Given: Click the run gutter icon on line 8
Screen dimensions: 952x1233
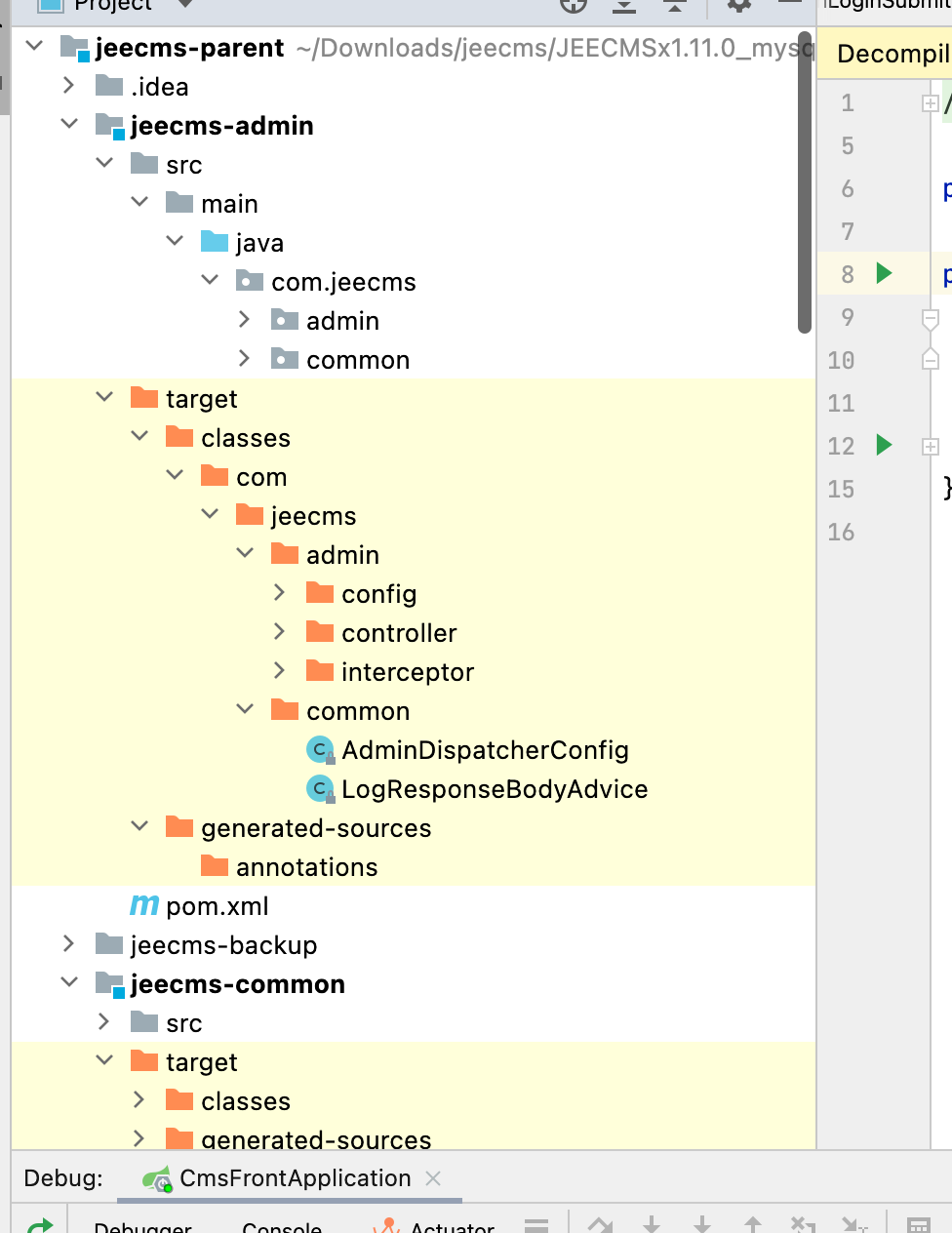Looking at the screenshot, I should pyautogui.click(x=884, y=273).
